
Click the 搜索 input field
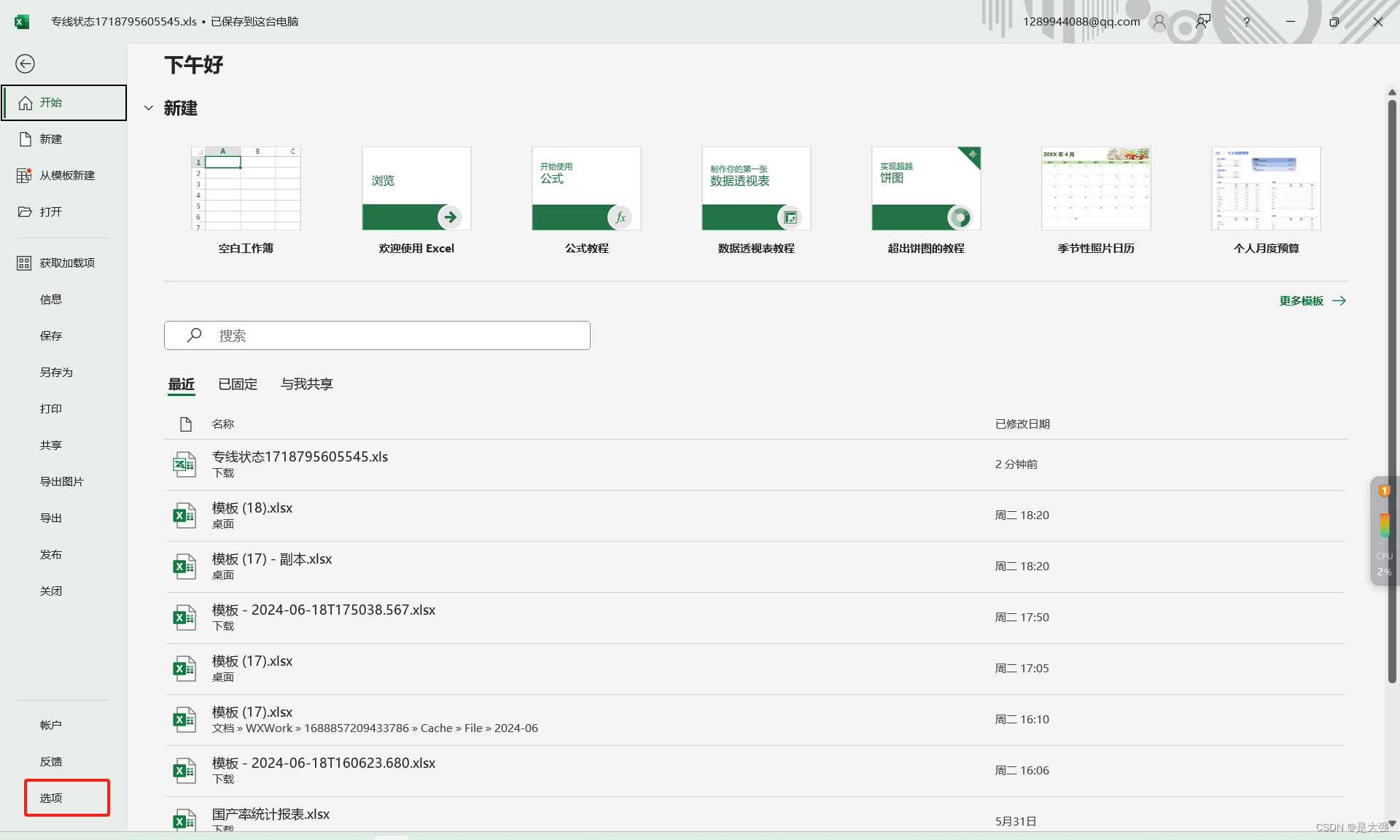coord(394,335)
